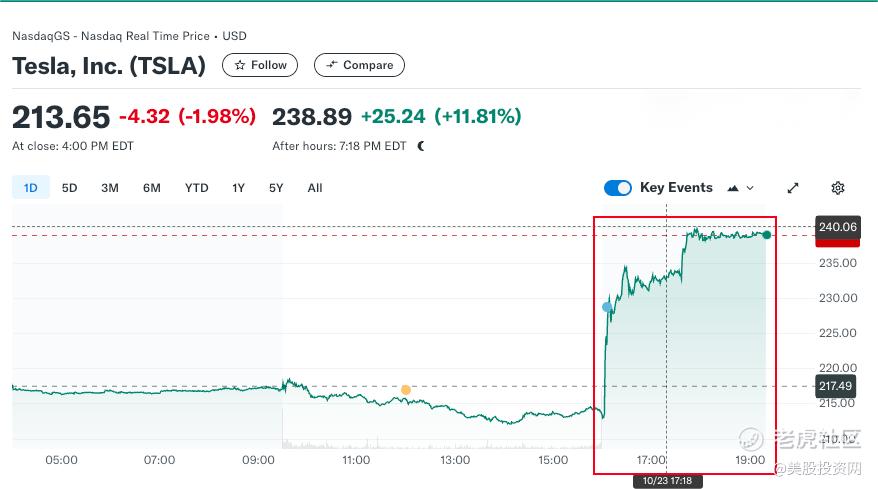Click the 240.06 price label
The image size is (878, 489).
pyautogui.click(x=837, y=227)
